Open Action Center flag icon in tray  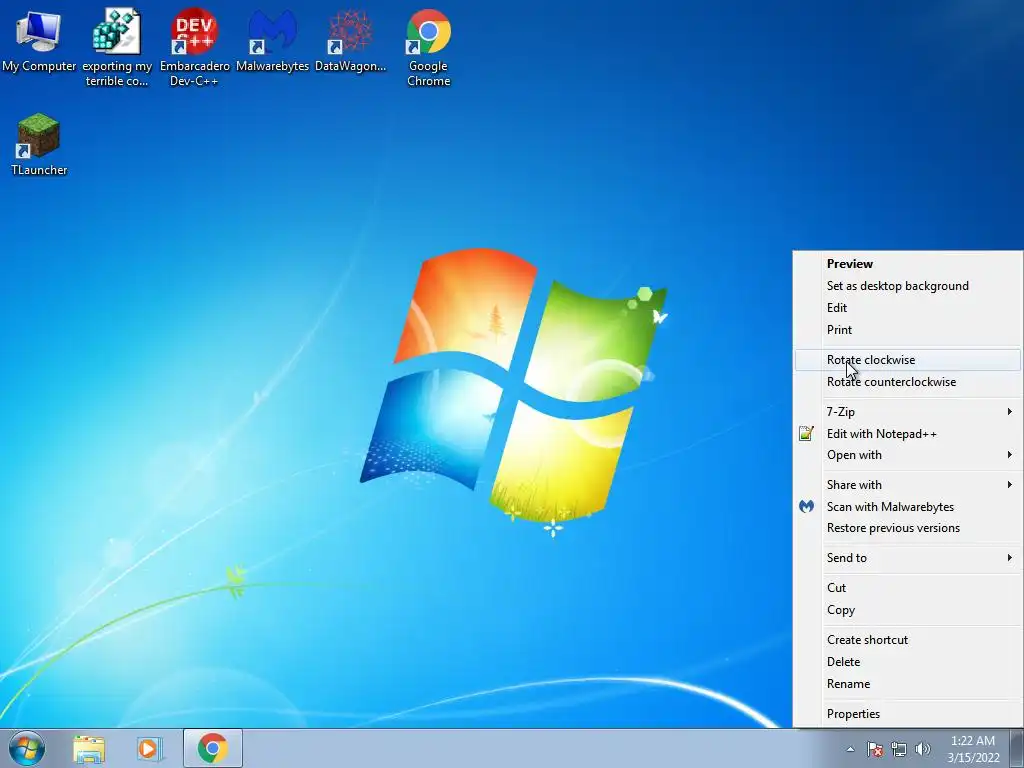874,749
